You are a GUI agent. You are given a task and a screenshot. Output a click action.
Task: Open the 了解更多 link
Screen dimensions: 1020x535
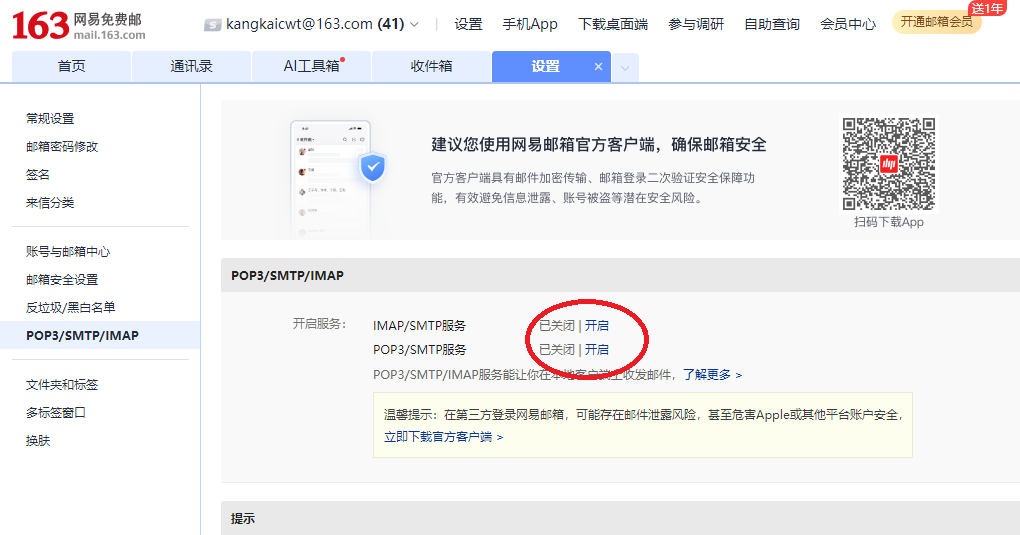coord(712,374)
